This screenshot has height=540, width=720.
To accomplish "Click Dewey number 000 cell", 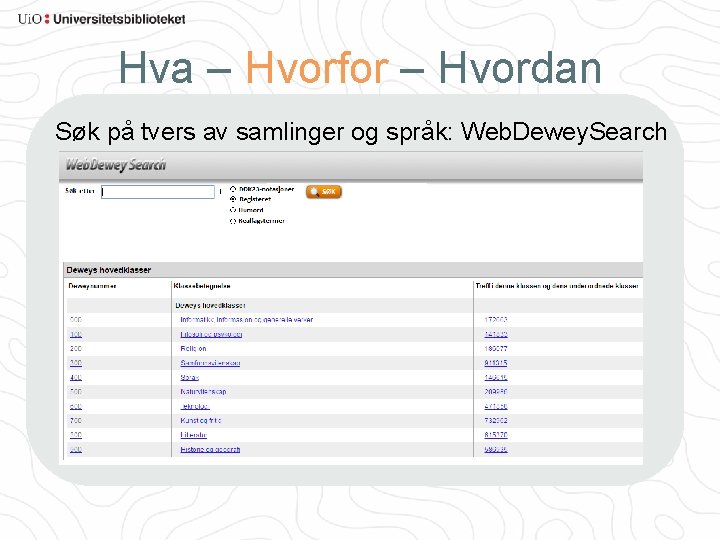I will [76, 320].
